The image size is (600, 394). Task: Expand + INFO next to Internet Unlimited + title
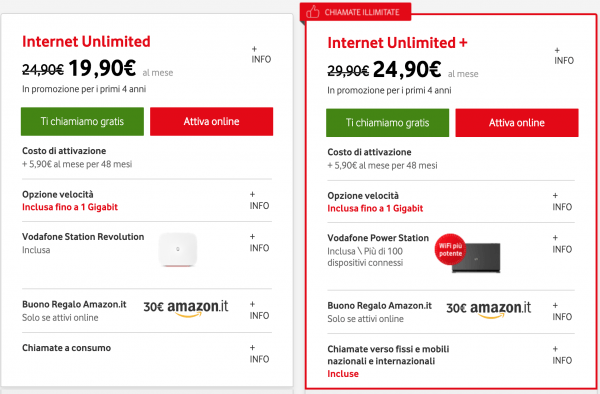pyautogui.click(x=564, y=56)
